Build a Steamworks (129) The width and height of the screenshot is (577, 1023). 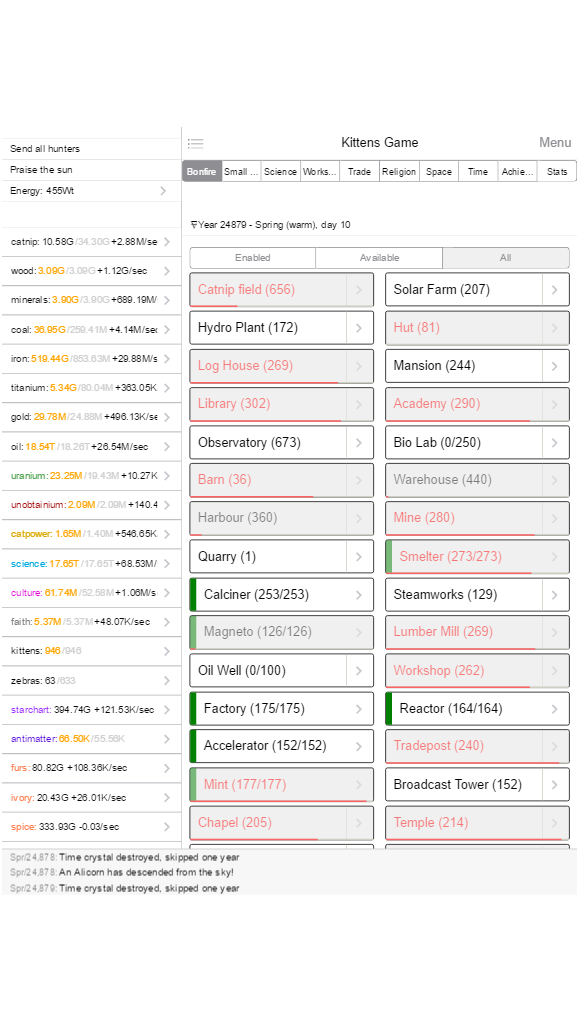pos(464,594)
